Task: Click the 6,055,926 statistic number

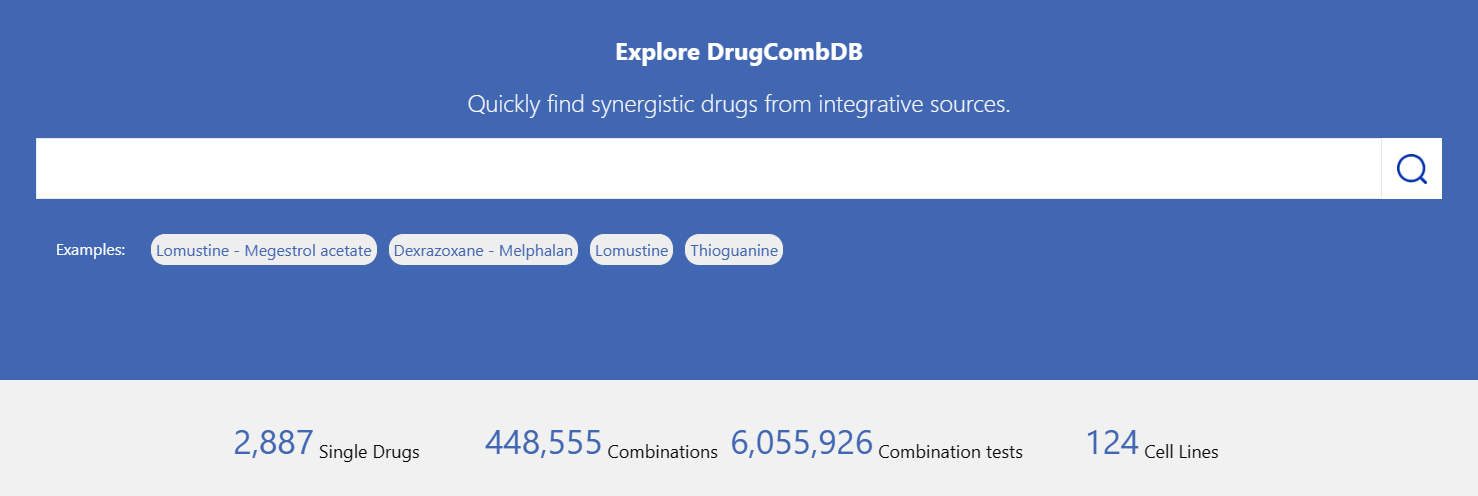Action: pos(801,442)
